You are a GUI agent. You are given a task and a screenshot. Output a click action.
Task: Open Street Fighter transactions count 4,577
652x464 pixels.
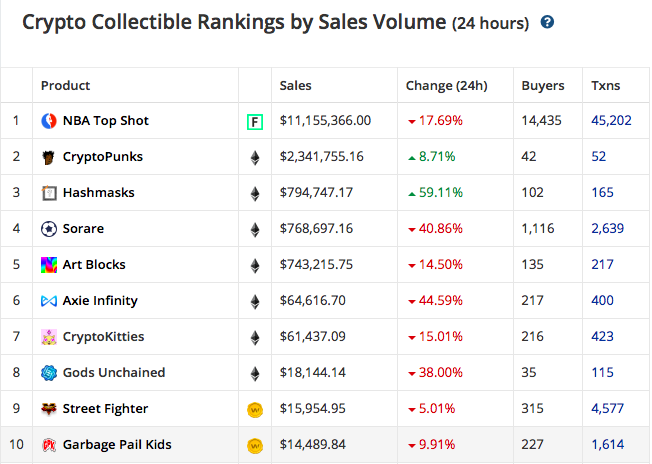click(x=608, y=408)
